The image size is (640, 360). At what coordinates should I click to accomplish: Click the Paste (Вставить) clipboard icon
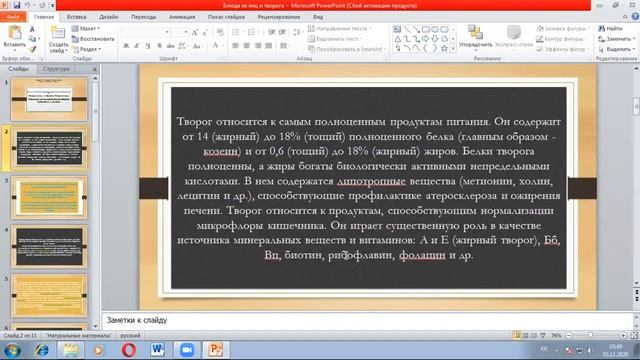15,33
